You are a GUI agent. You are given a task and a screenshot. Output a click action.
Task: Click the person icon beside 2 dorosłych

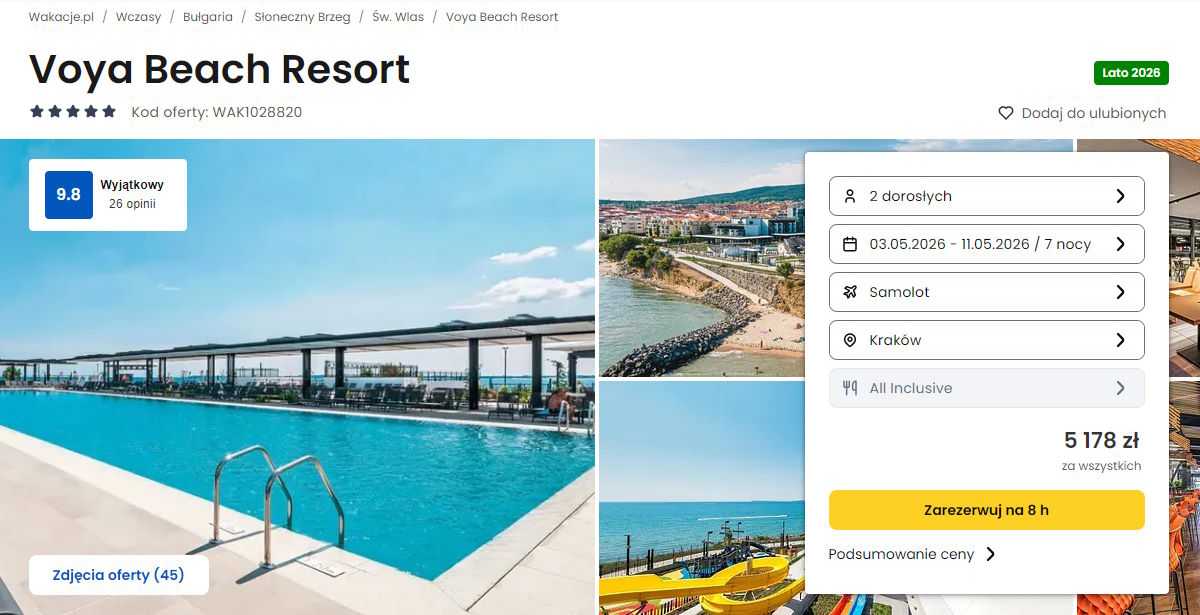click(x=850, y=196)
